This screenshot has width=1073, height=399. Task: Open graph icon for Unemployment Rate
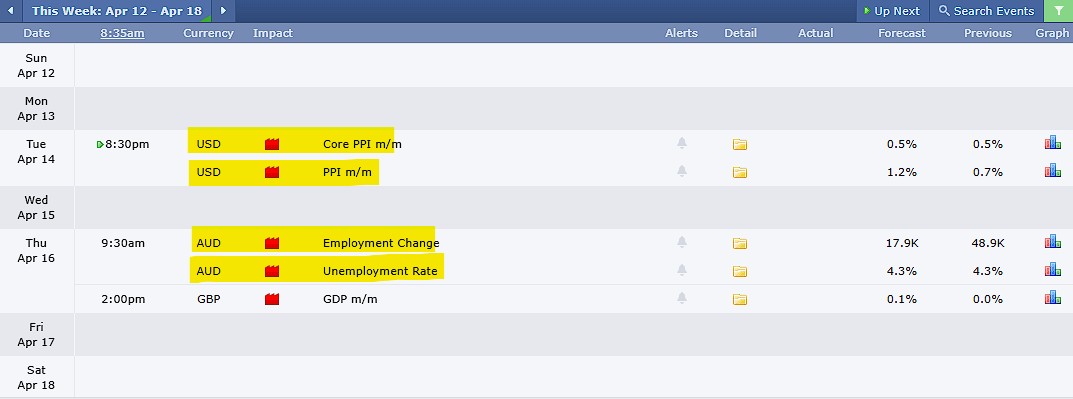pos(1052,270)
